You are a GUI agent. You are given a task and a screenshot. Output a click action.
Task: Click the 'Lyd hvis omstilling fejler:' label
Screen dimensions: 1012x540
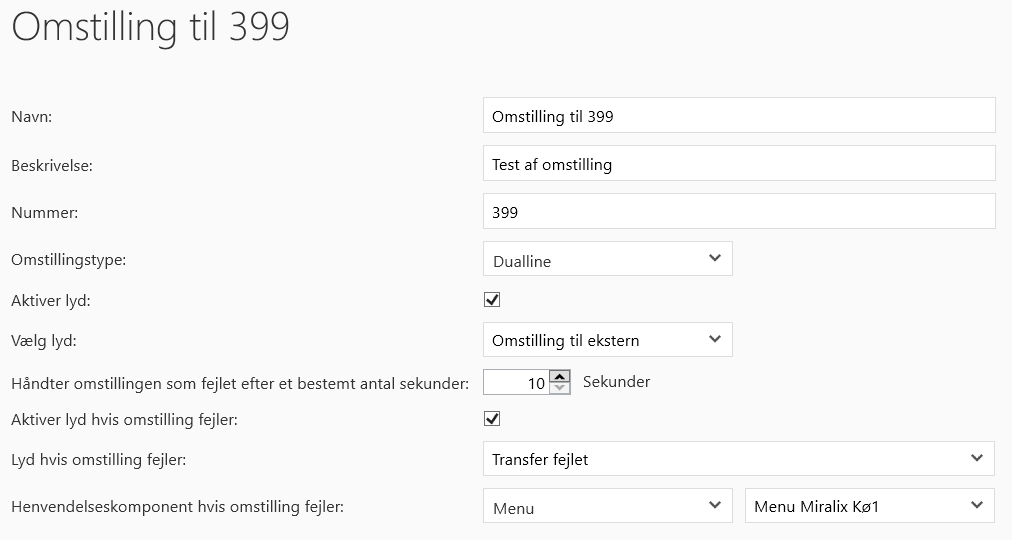point(99,460)
